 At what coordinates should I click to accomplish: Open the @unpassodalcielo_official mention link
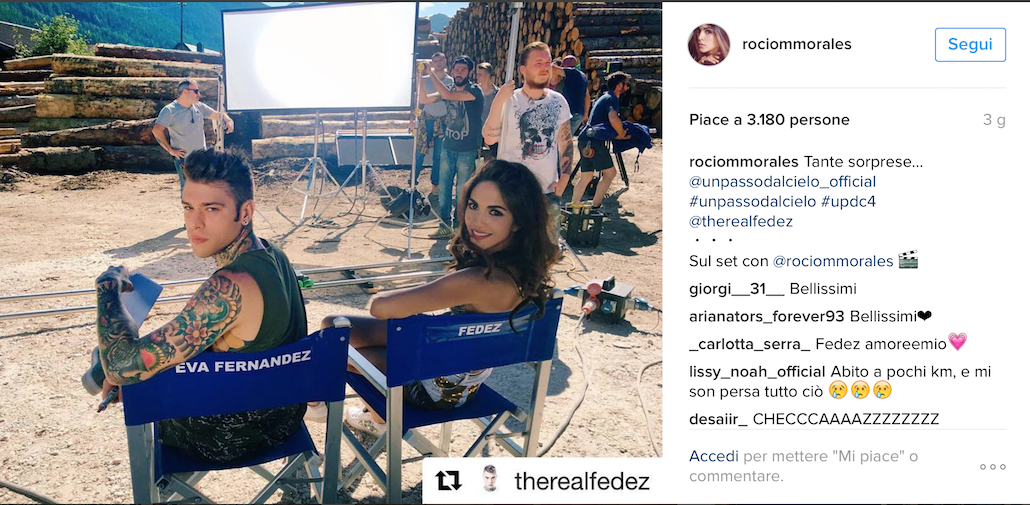(782, 182)
